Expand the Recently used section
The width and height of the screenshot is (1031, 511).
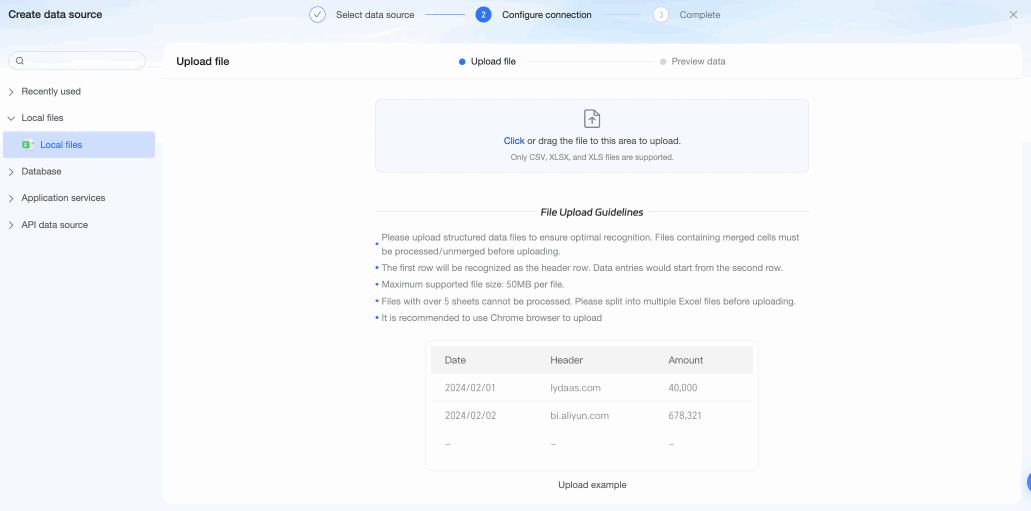point(11,92)
